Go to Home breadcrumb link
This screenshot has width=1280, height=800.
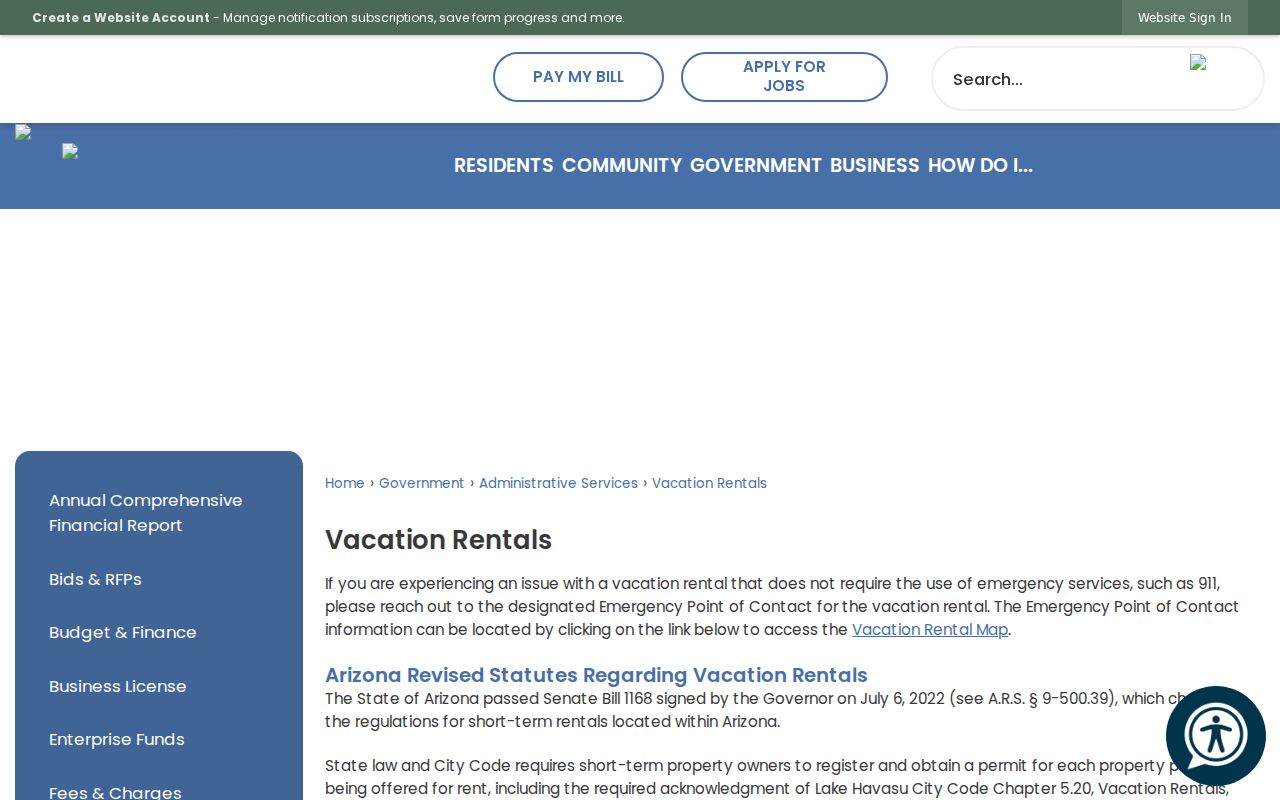pos(345,483)
